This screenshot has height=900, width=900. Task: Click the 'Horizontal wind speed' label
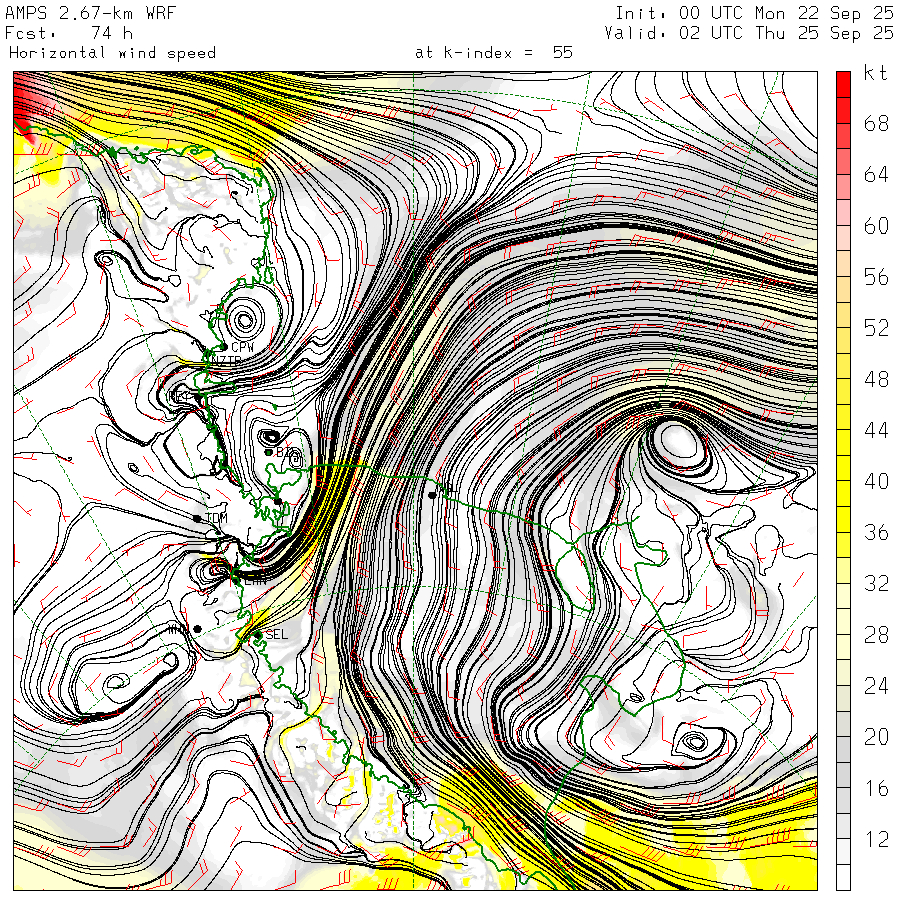pos(112,53)
